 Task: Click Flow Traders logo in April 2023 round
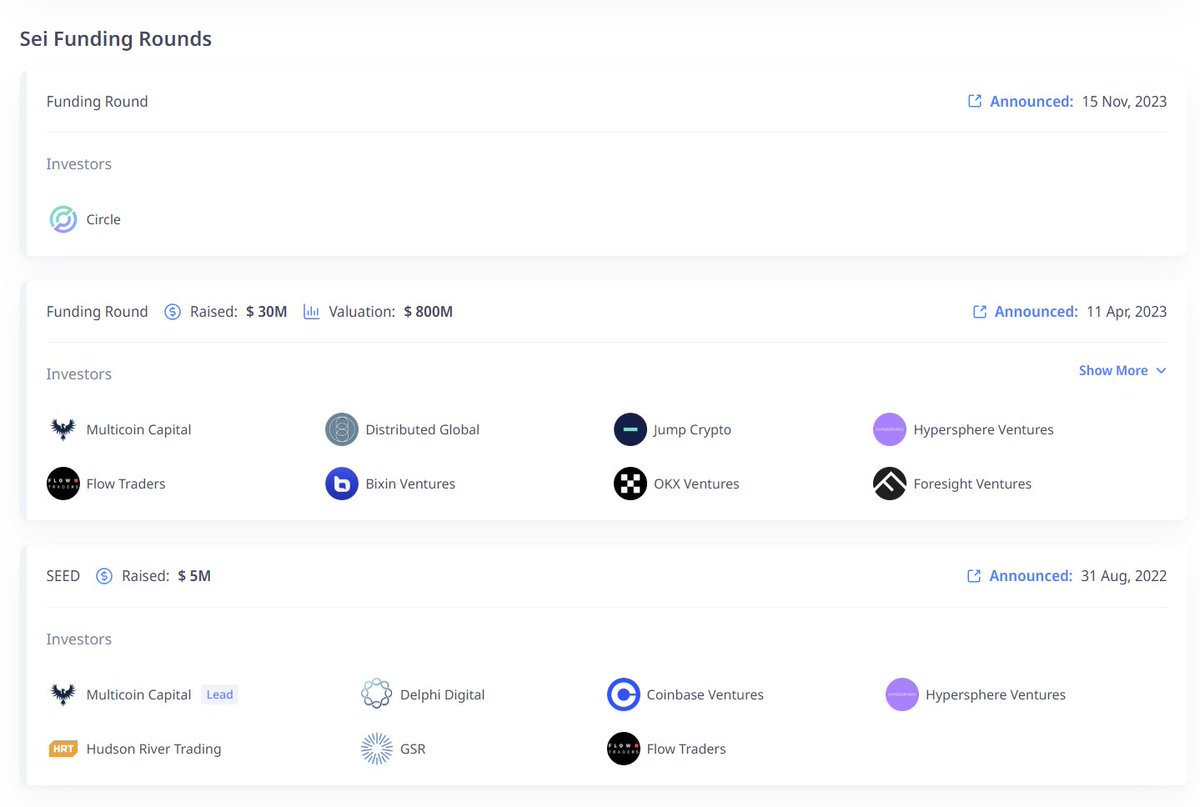(63, 484)
